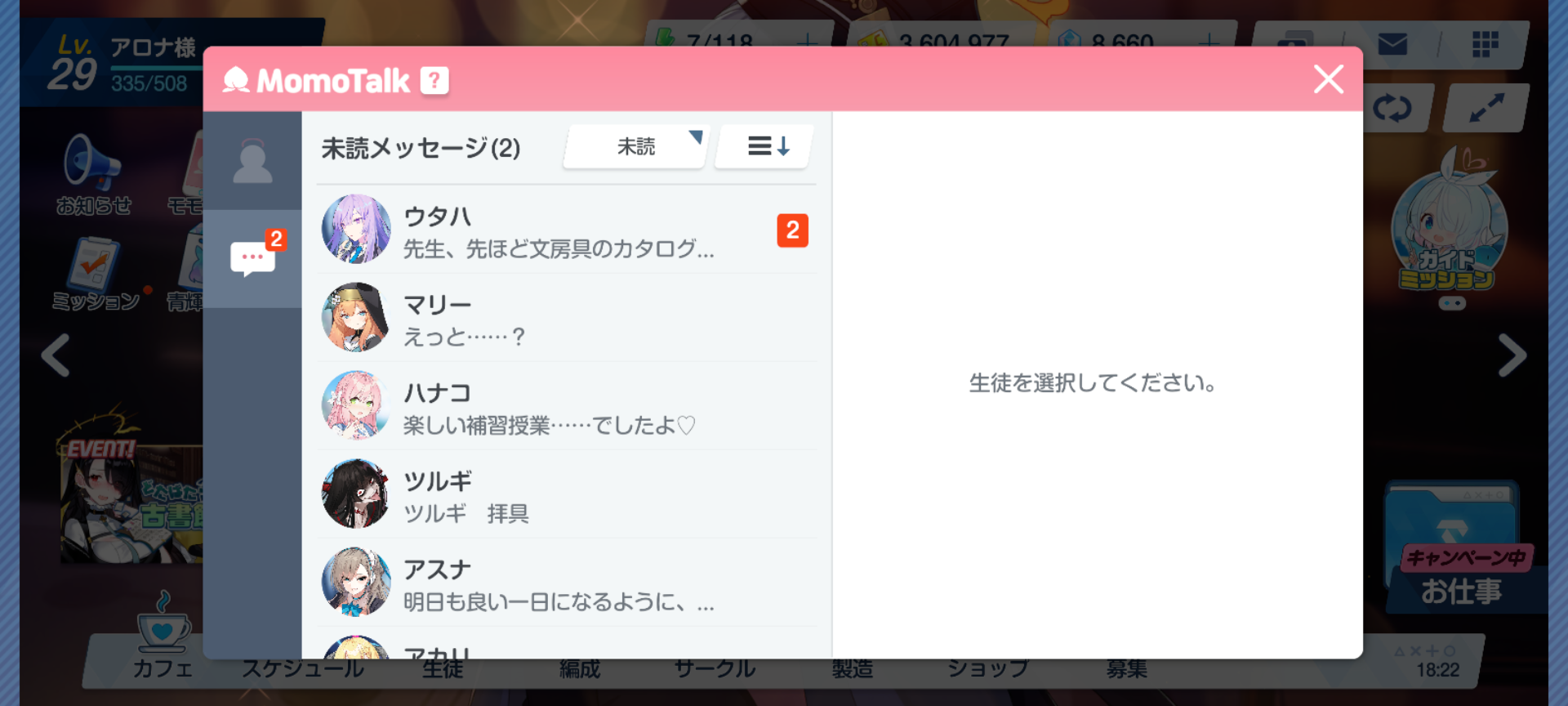1568x706 pixels.
Task: Switch to the messages tab with badge
Action: 252,258
